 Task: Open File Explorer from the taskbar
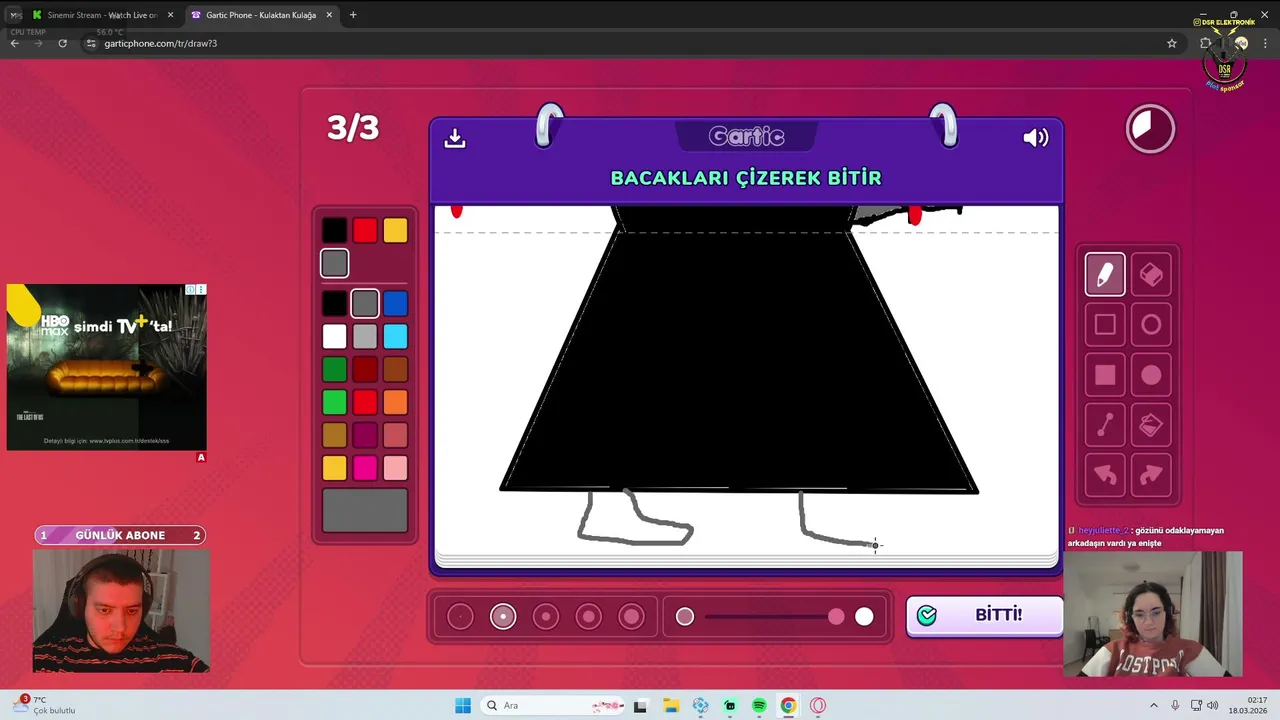670,706
